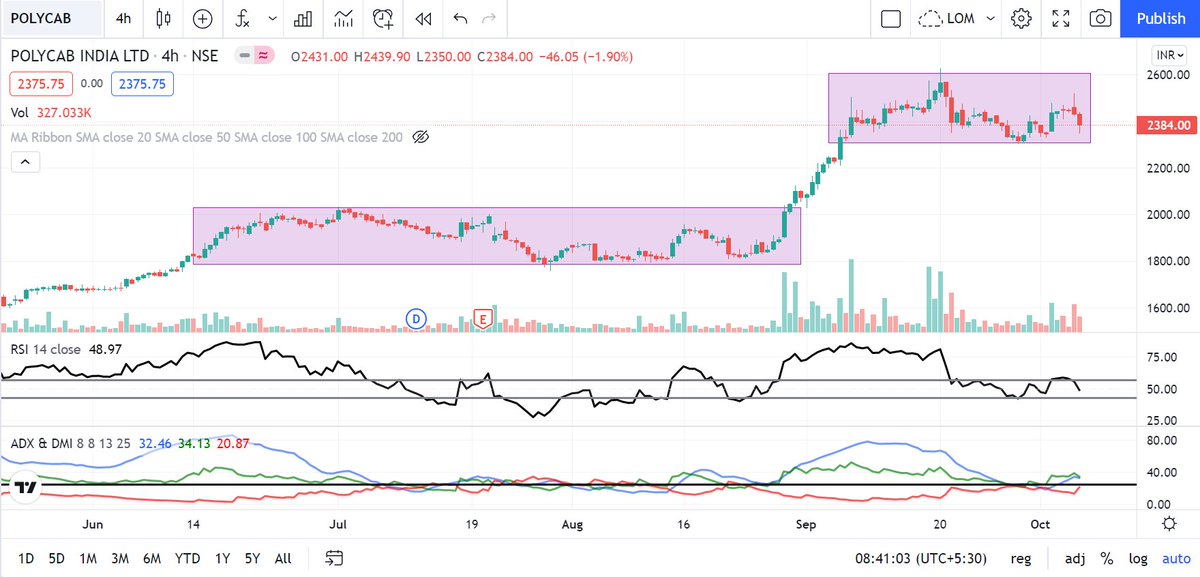1200x577 pixels.
Task: Click the E earnings marker on chart
Action: [483, 318]
